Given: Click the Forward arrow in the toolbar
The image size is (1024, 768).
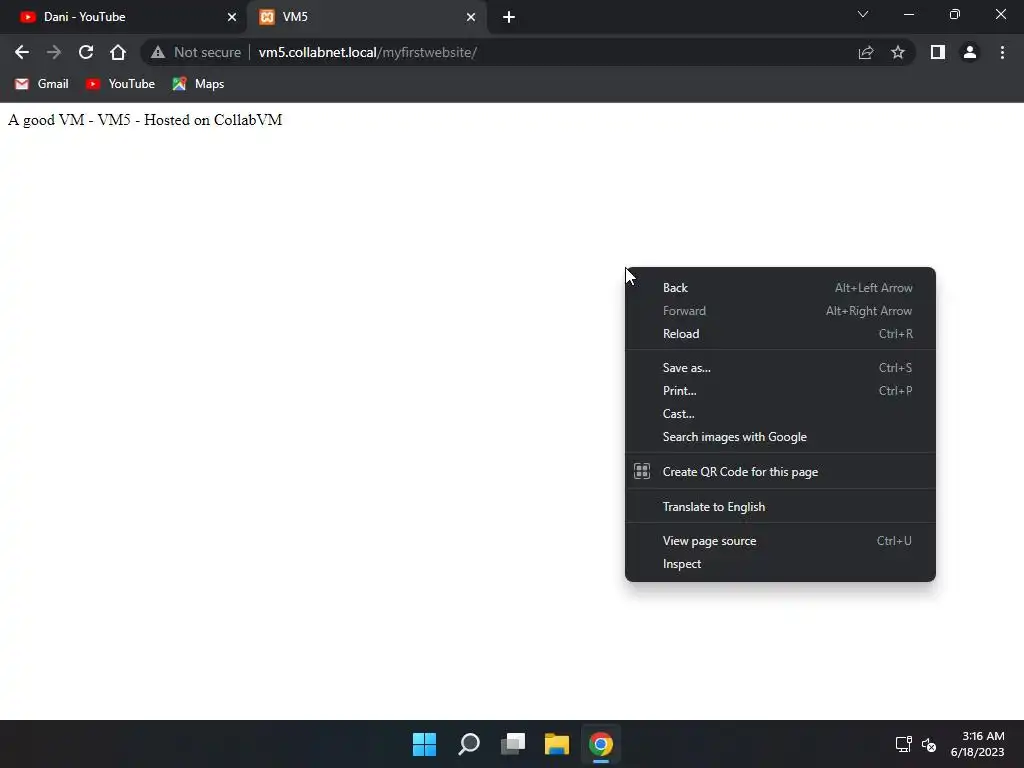Looking at the screenshot, I should point(54,52).
